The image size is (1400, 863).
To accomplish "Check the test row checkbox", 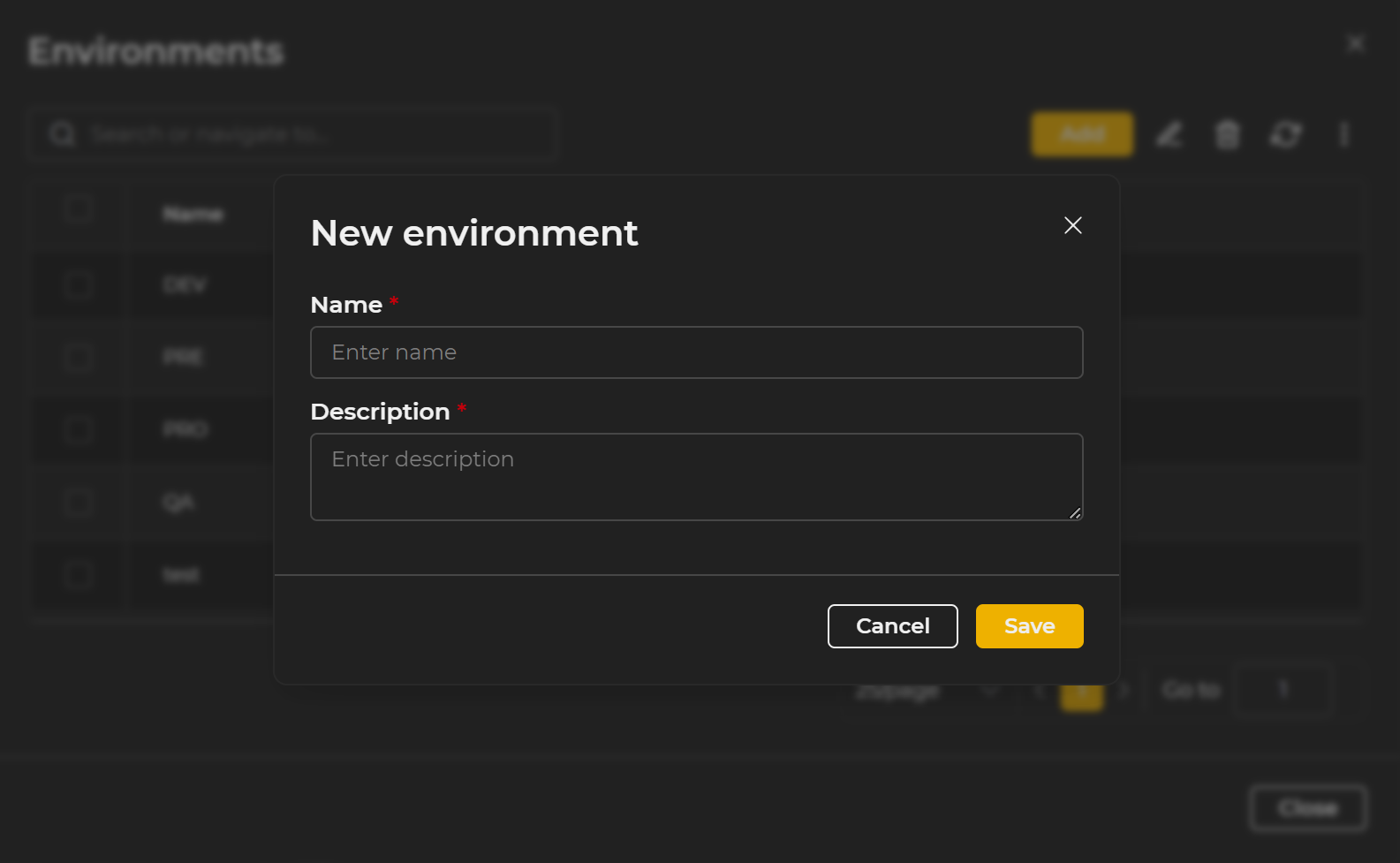I will [x=79, y=575].
